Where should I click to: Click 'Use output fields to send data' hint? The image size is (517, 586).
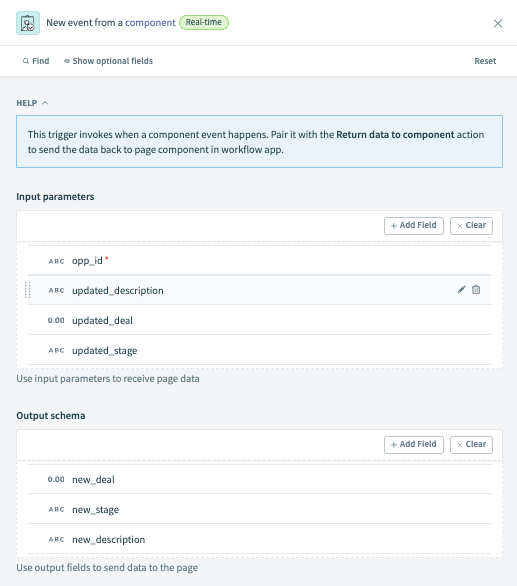[x=107, y=567]
